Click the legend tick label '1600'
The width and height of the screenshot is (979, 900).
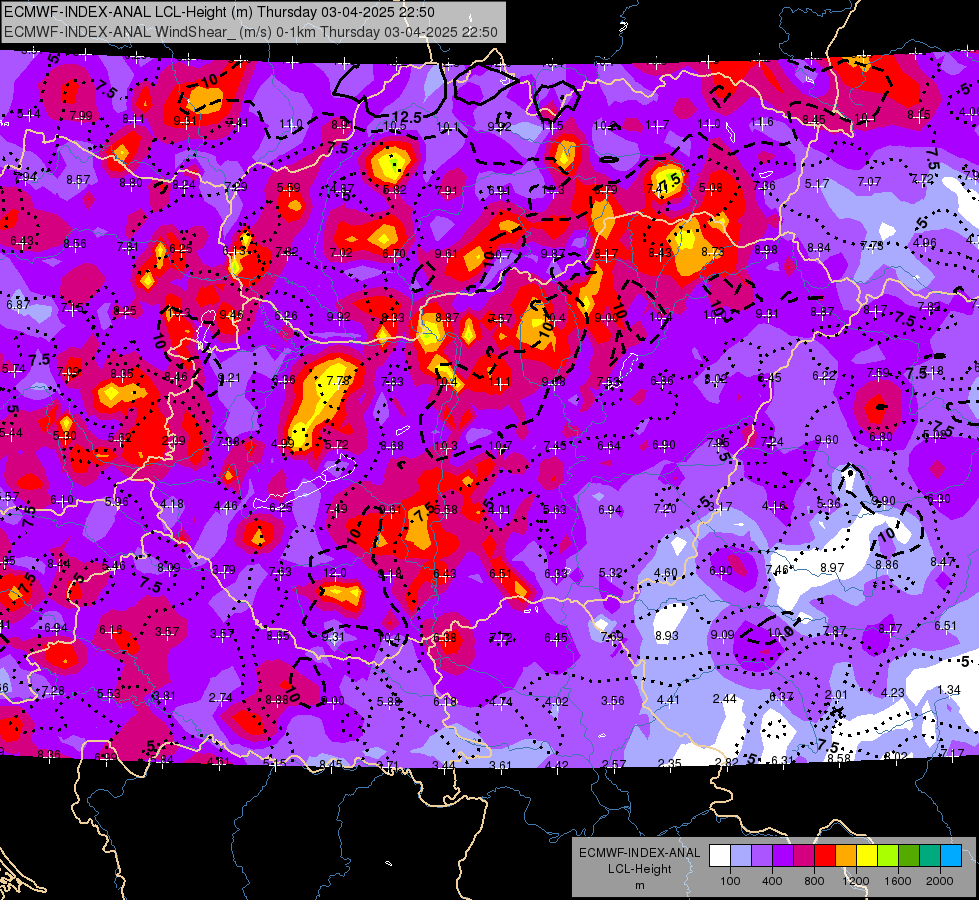click(897, 881)
